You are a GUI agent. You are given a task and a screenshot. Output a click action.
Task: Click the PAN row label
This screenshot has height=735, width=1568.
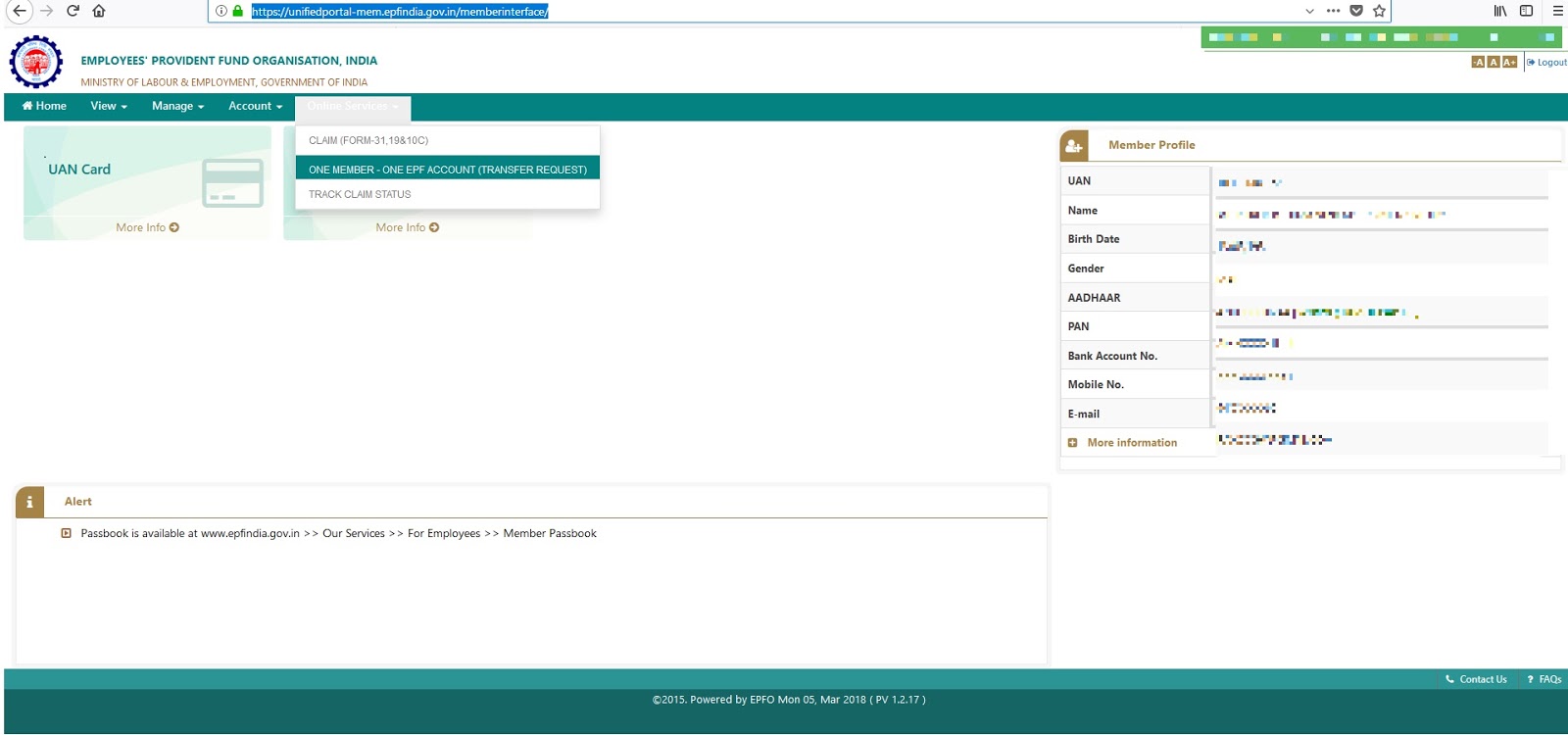1078,326
